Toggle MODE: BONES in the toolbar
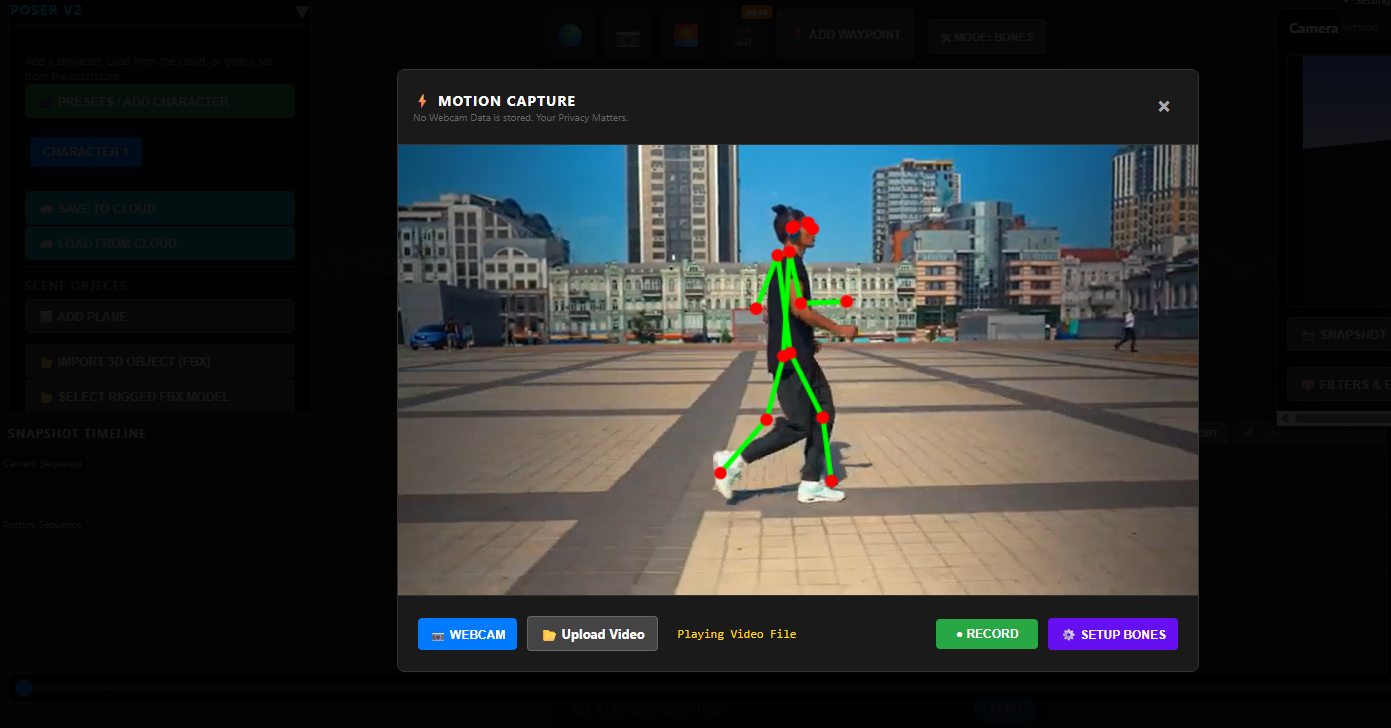This screenshot has height=728, width=1391. (987, 36)
